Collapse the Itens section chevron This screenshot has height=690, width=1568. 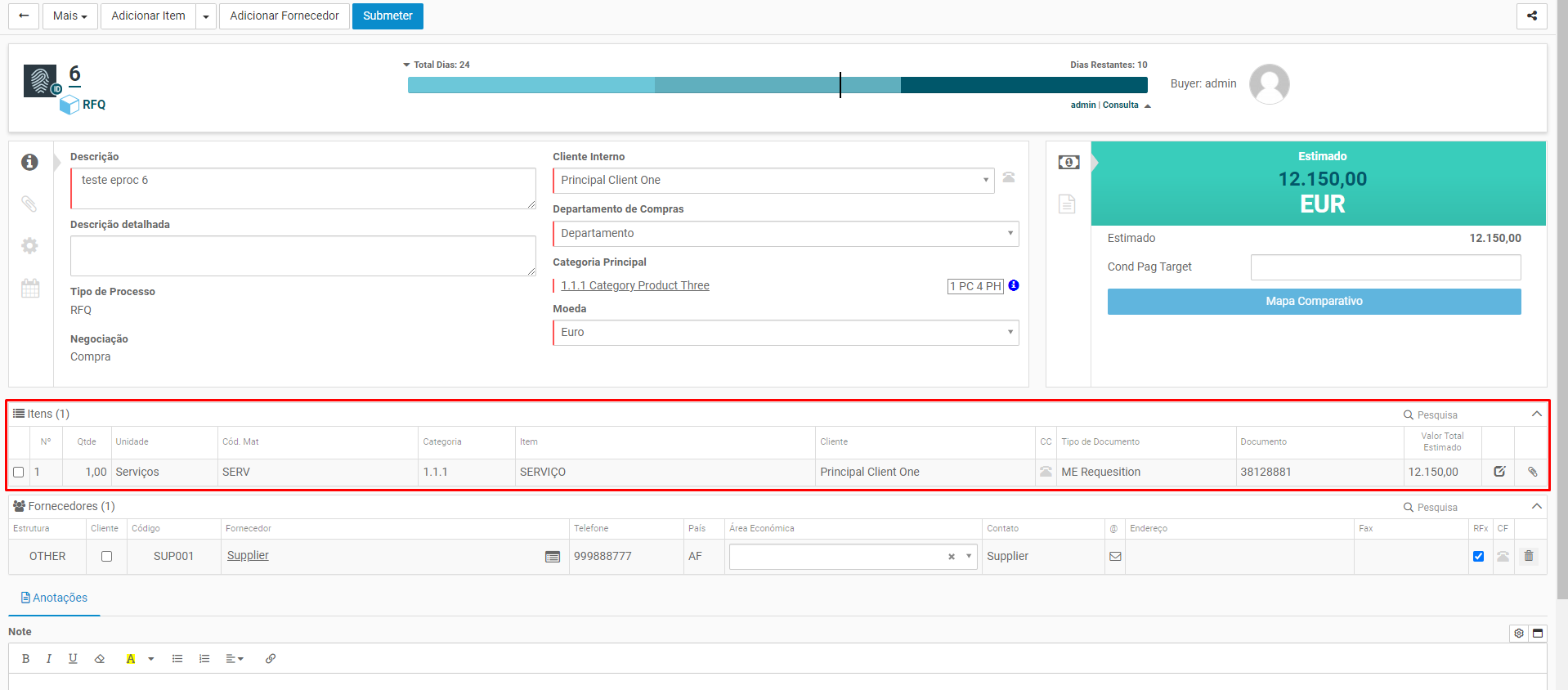point(1537,414)
